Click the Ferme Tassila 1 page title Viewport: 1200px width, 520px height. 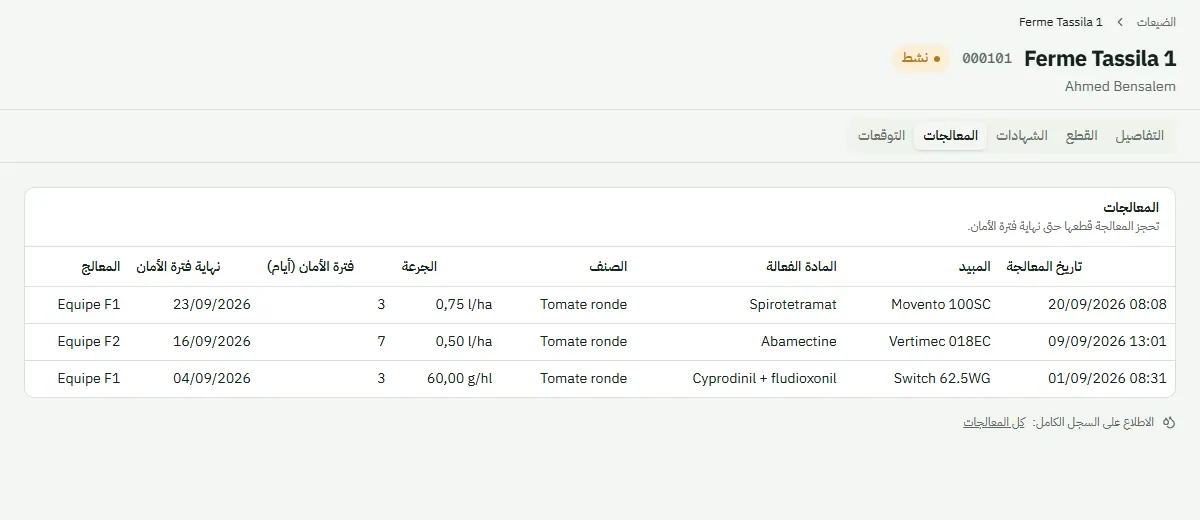1100,58
